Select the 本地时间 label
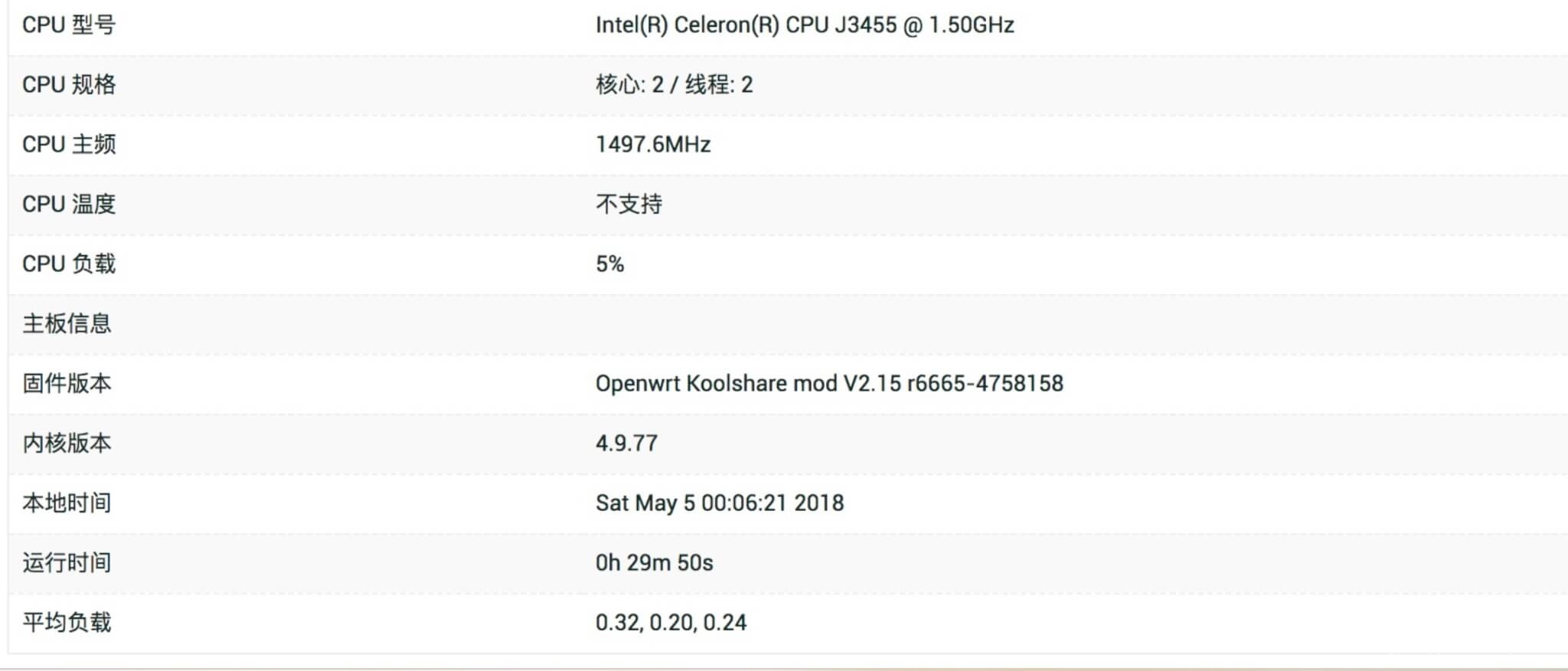Viewport: 1568px width, 671px height. [67, 502]
